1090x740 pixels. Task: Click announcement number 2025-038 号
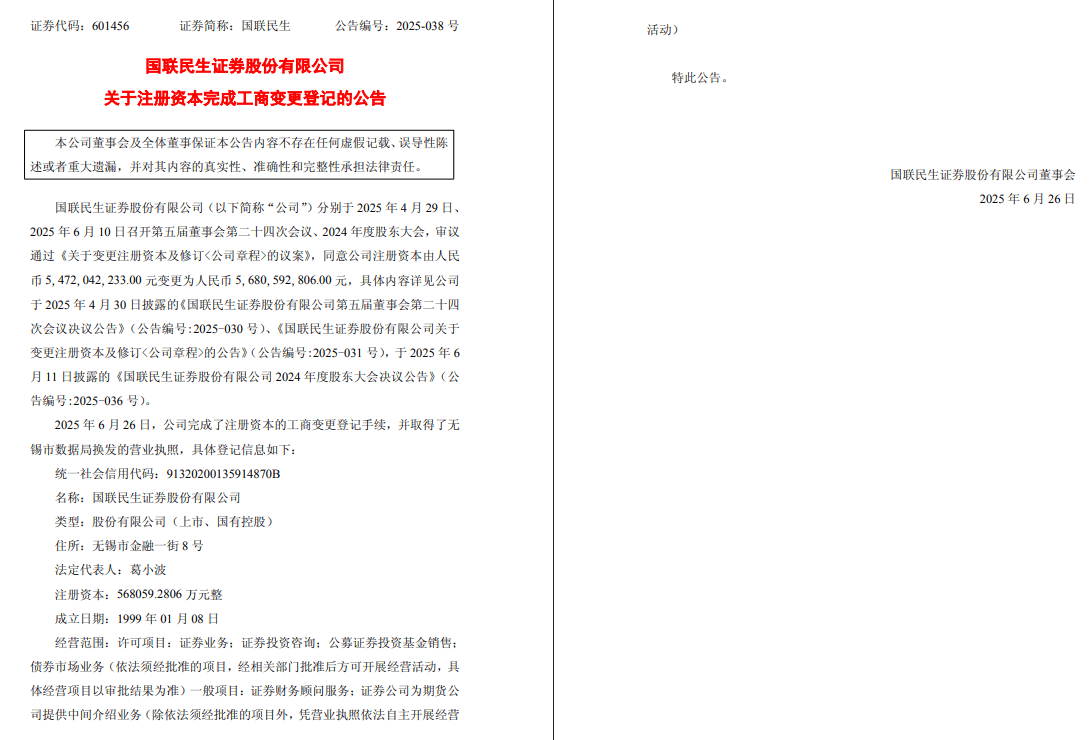pyautogui.click(x=428, y=26)
